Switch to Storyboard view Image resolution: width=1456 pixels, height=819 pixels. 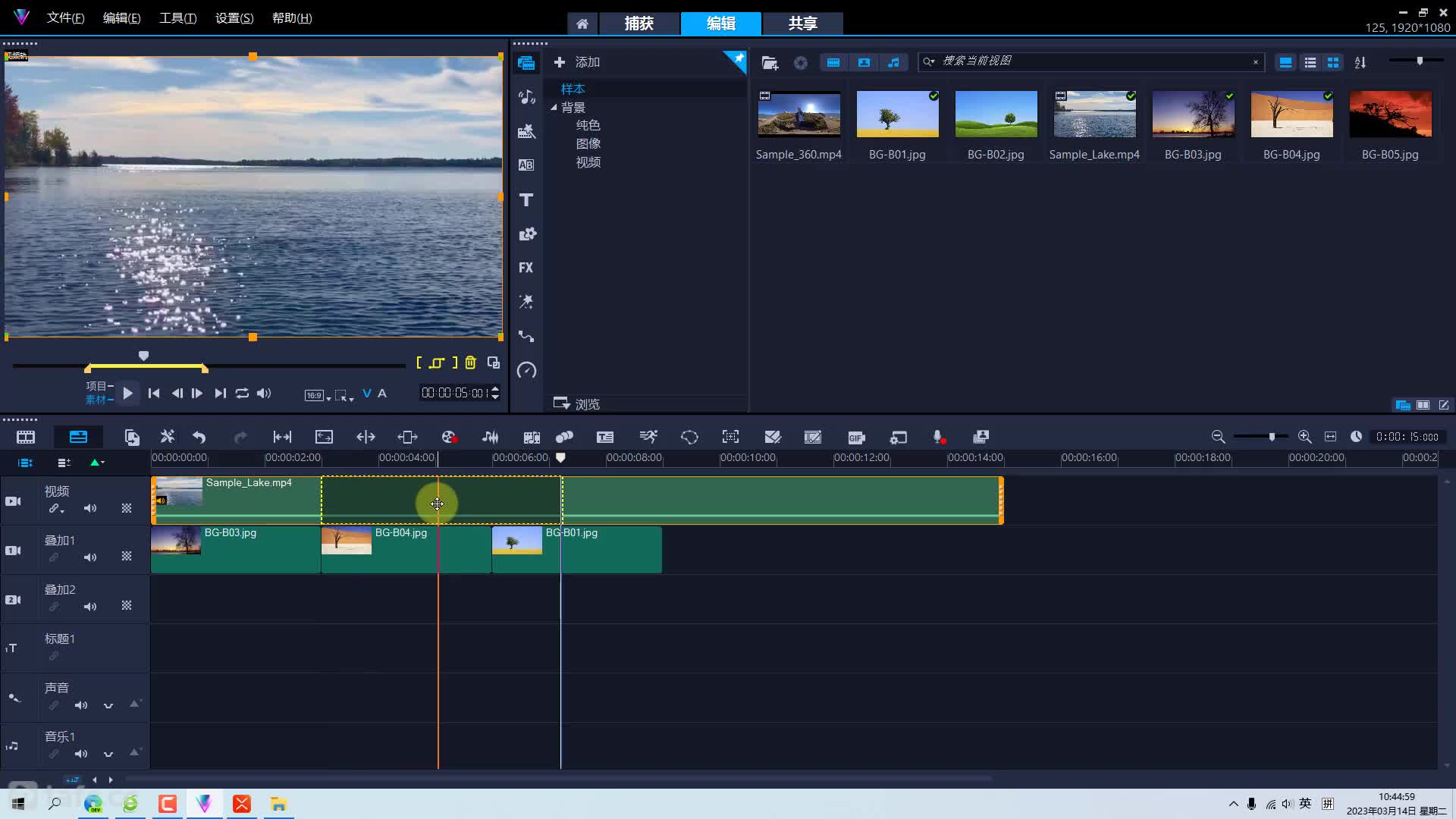pos(26,437)
